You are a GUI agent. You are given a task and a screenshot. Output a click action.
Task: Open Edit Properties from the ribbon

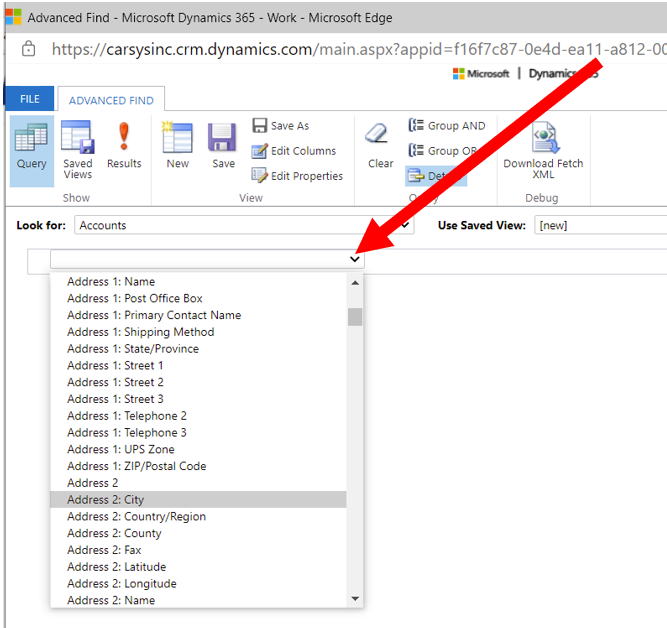pos(297,176)
